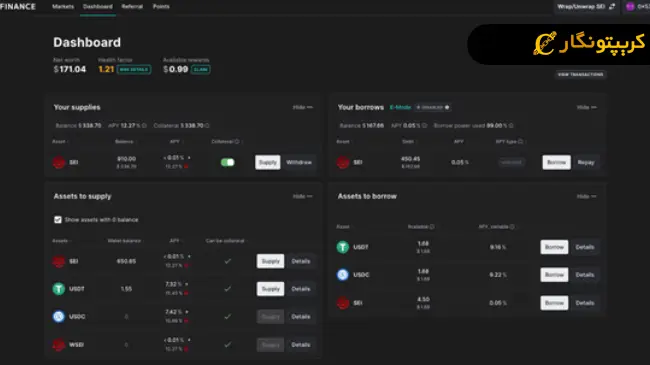Open the E-Mode disabled settings badge
This screenshot has height=365, width=650.
433,107
